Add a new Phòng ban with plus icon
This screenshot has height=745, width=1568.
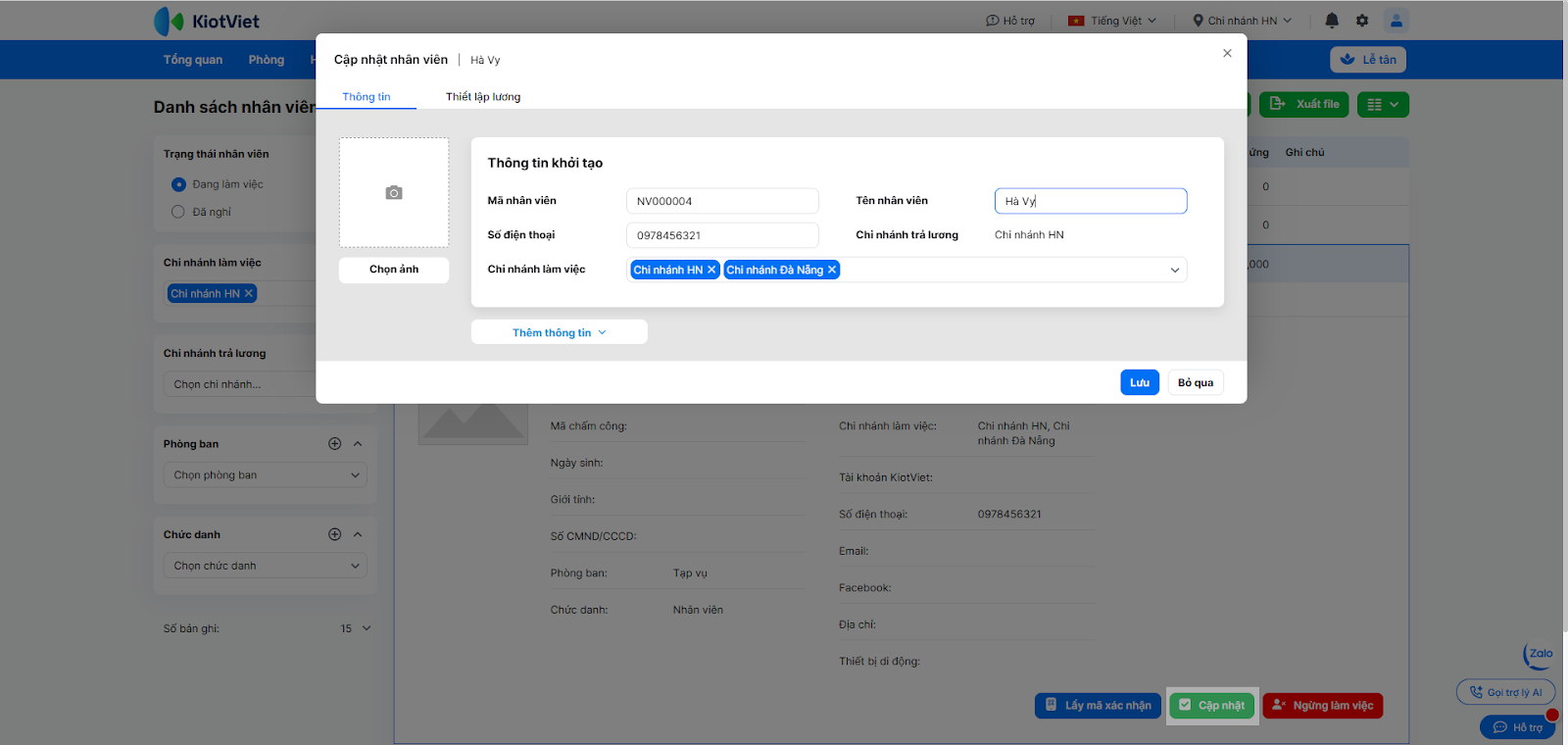click(334, 444)
